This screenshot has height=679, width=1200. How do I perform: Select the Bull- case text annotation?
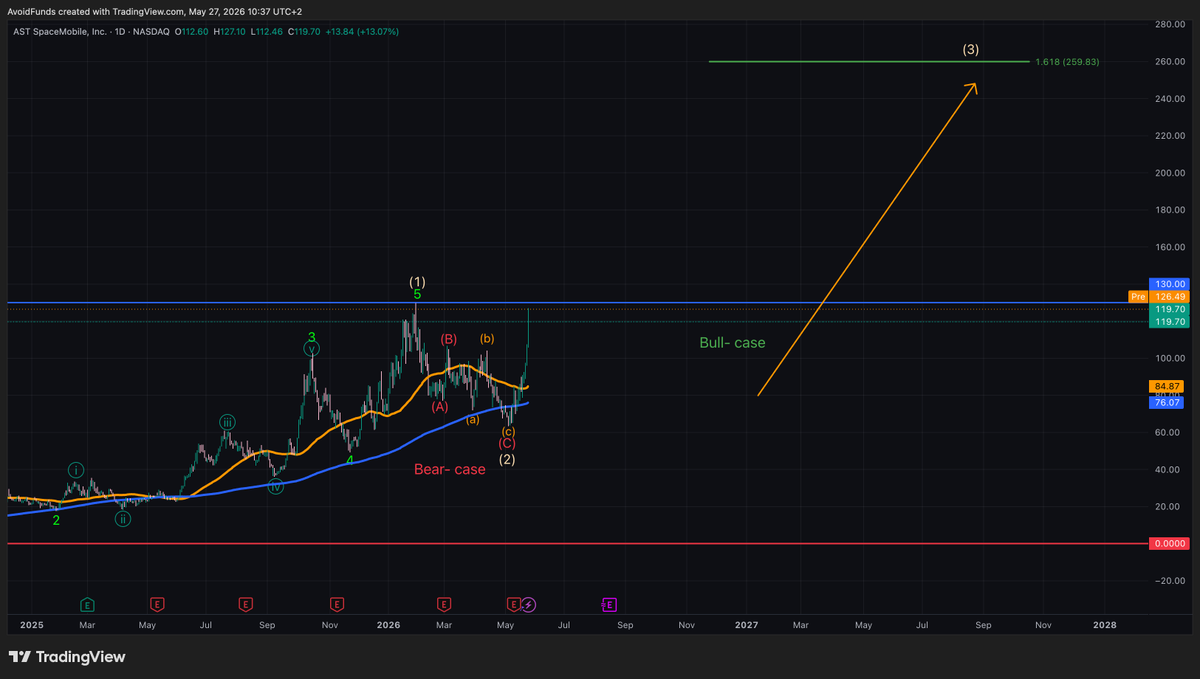tap(732, 343)
